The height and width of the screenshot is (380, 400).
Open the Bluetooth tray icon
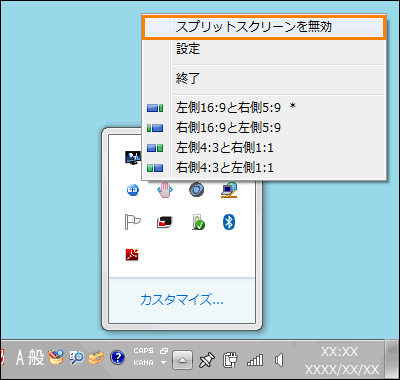(x=229, y=222)
